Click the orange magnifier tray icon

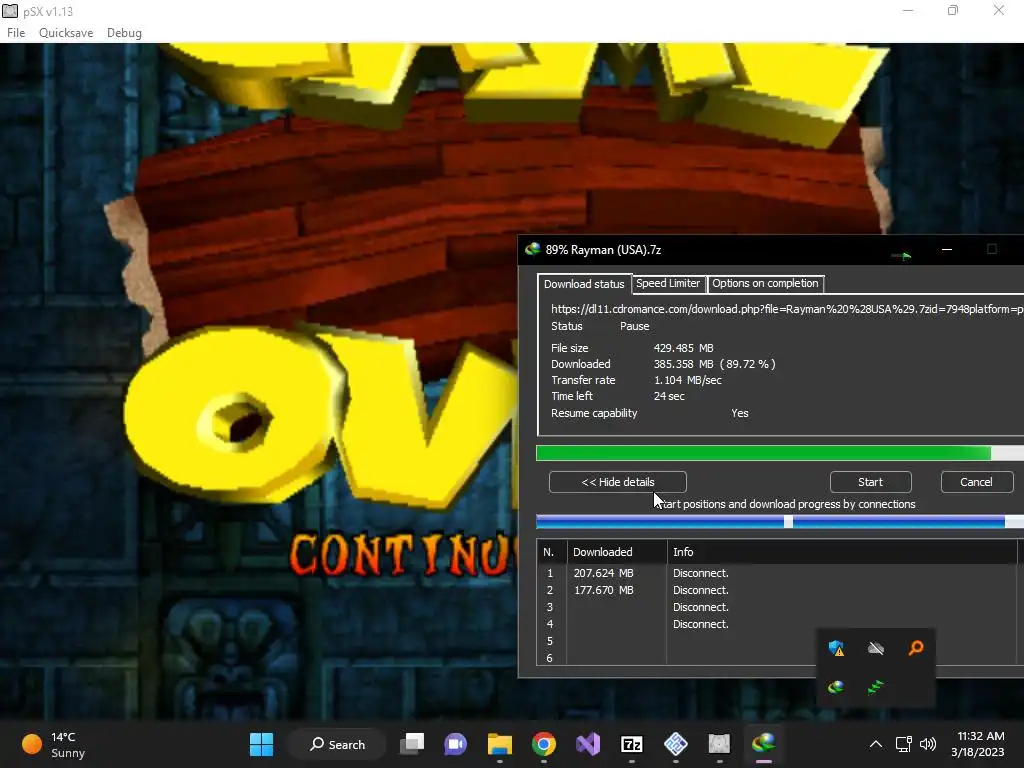(x=916, y=648)
